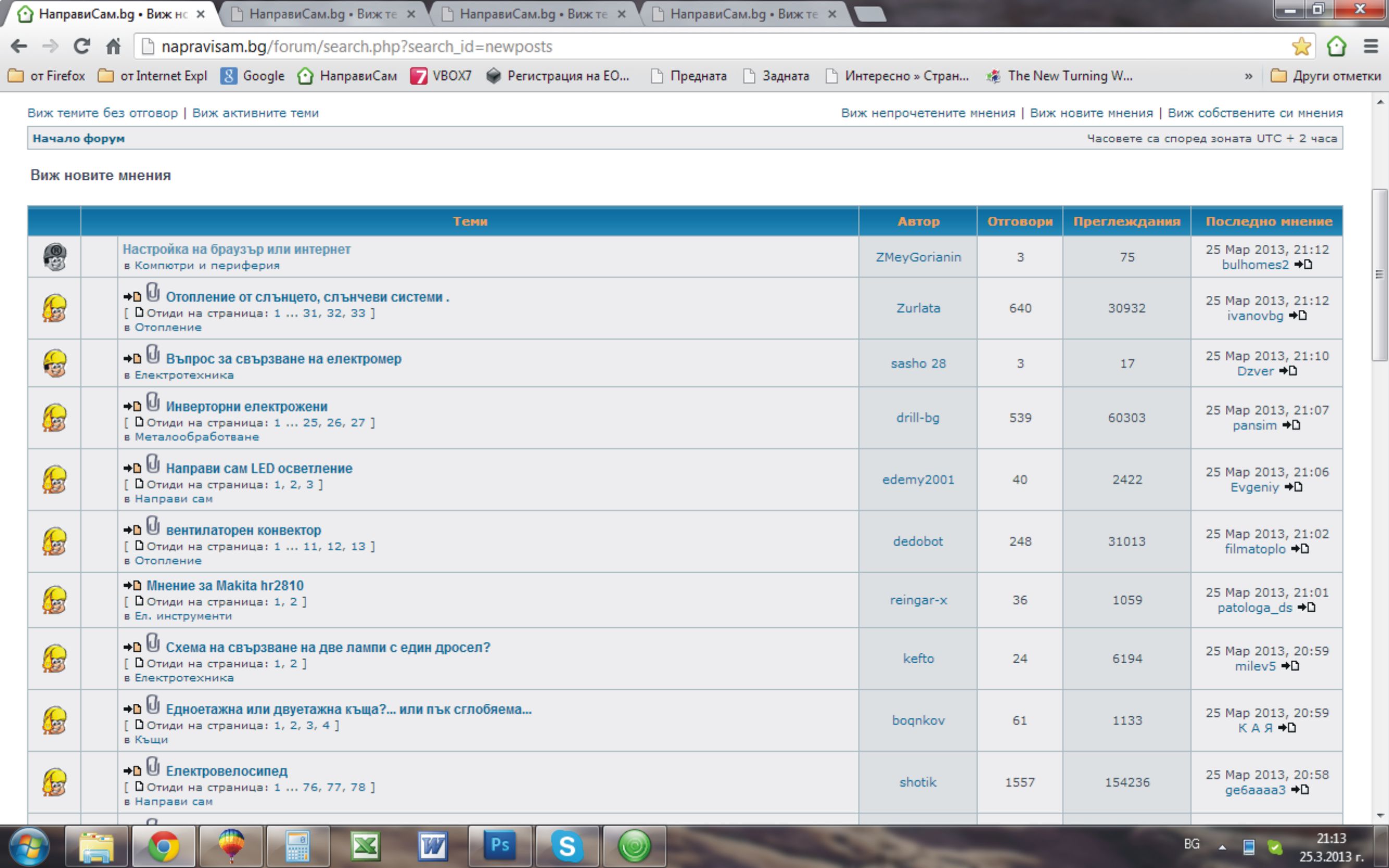
Task: Click Виж активните теми link
Action: 255,113
